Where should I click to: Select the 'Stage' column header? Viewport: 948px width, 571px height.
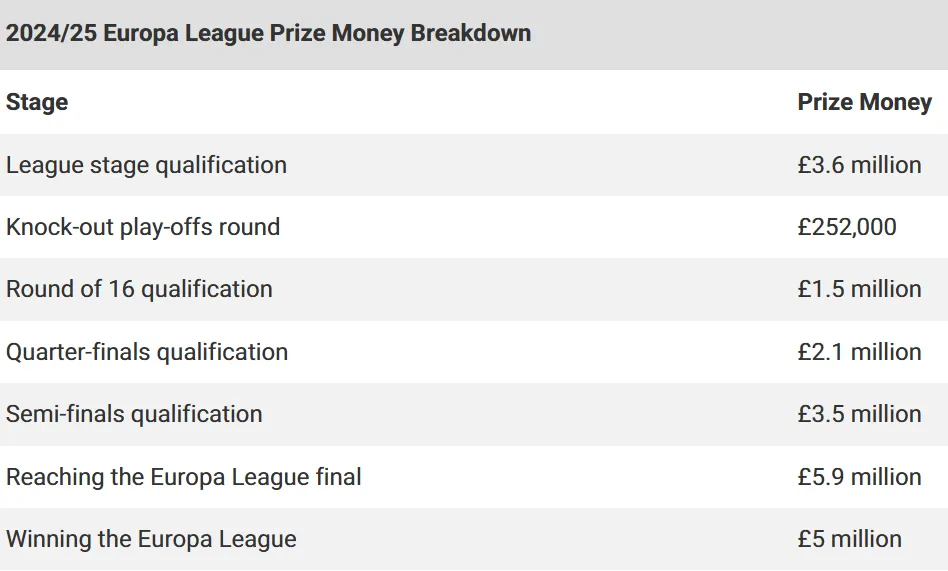37,102
